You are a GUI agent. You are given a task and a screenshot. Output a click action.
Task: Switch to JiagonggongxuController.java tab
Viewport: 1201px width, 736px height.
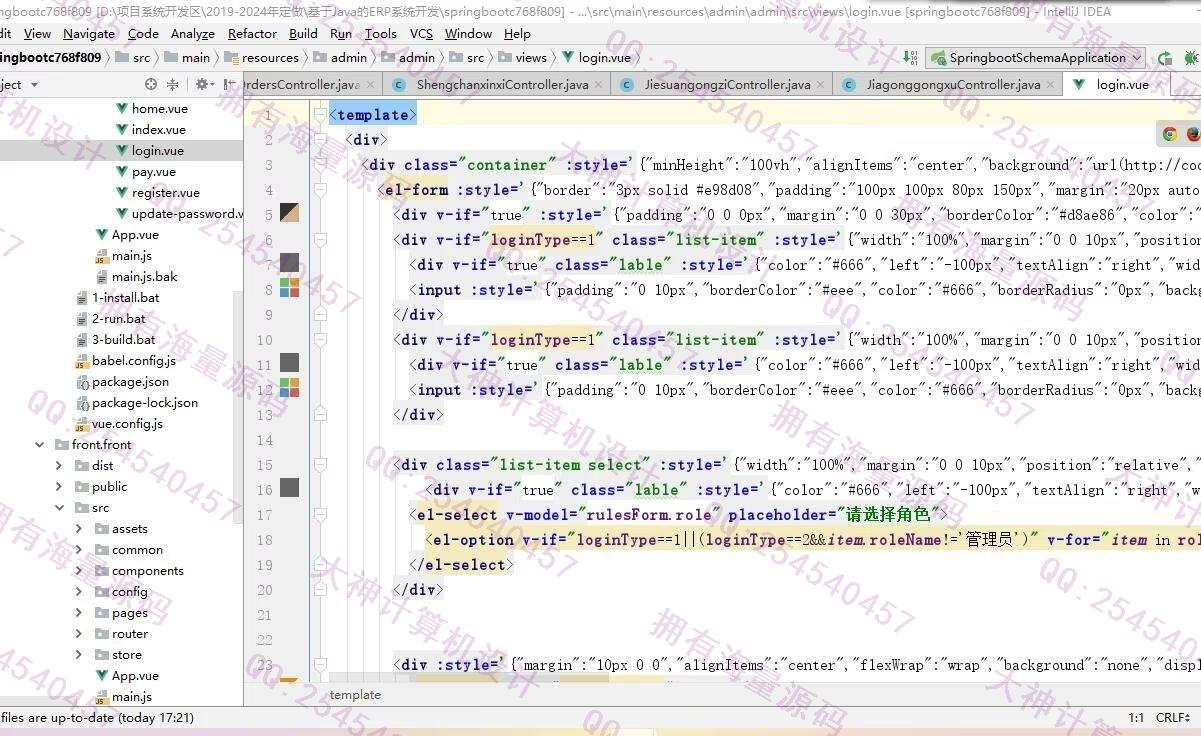click(x=947, y=85)
